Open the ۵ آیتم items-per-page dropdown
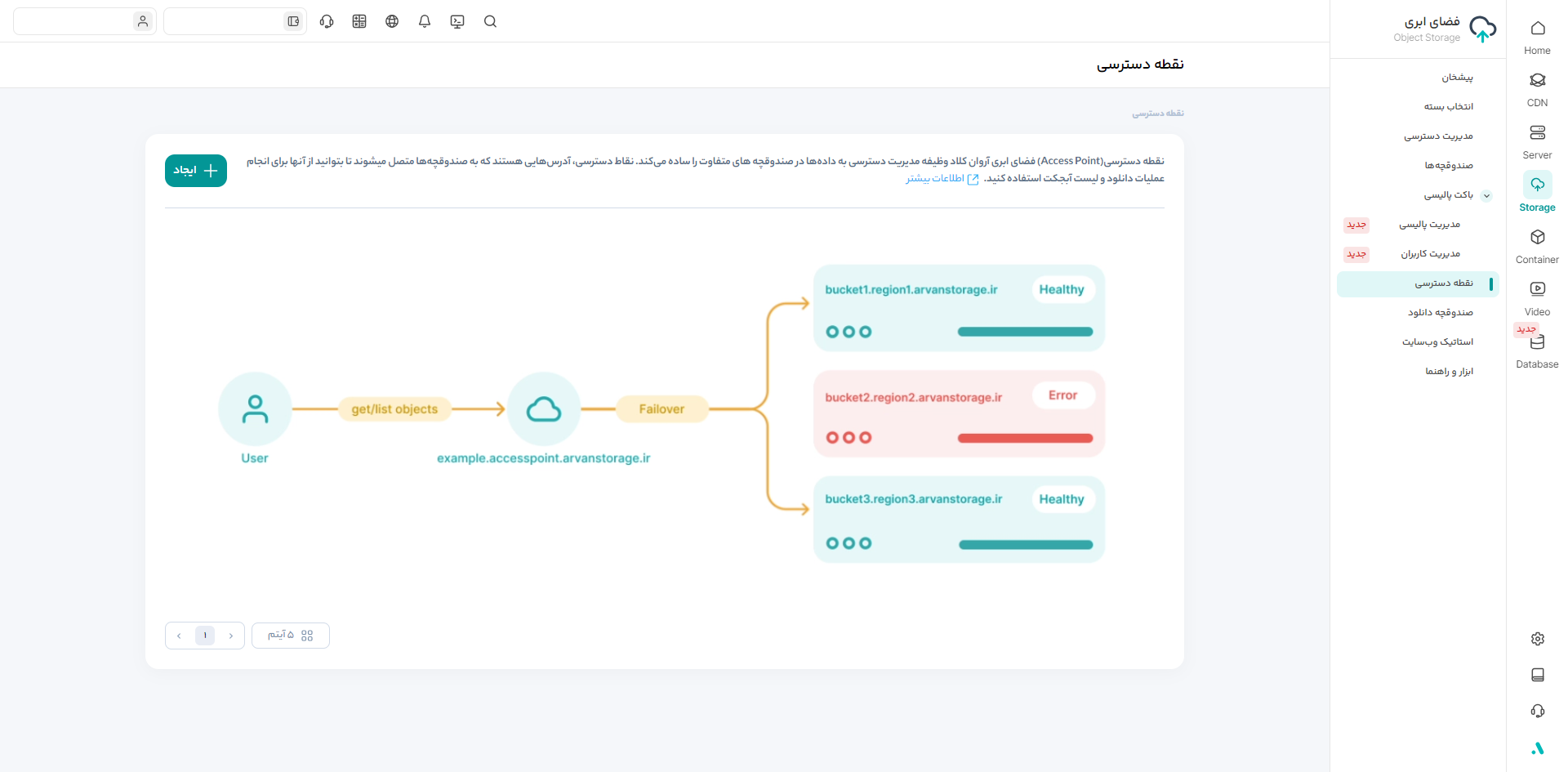 pos(290,636)
